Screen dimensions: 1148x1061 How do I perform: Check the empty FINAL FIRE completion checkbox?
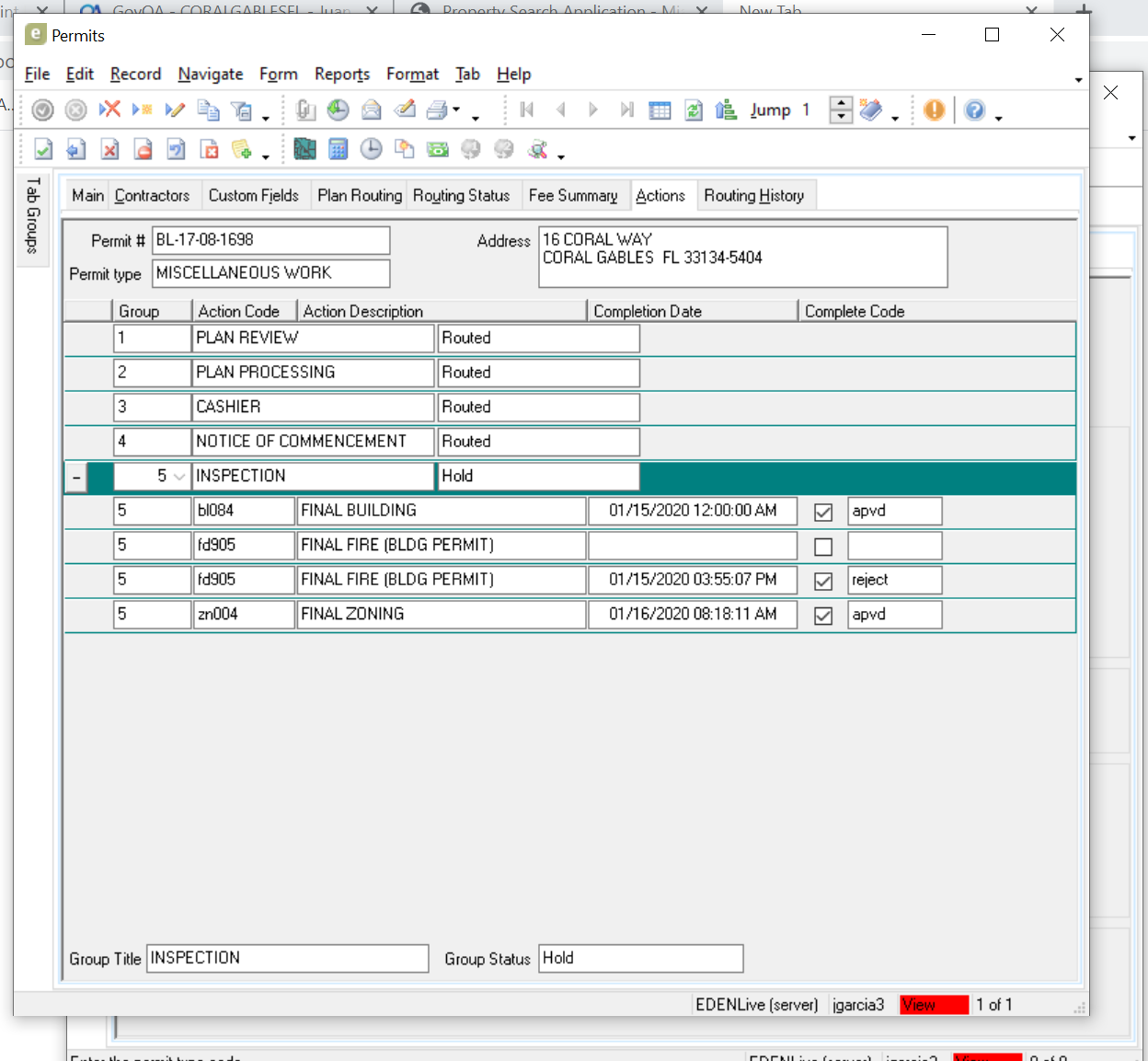click(823, 547)
